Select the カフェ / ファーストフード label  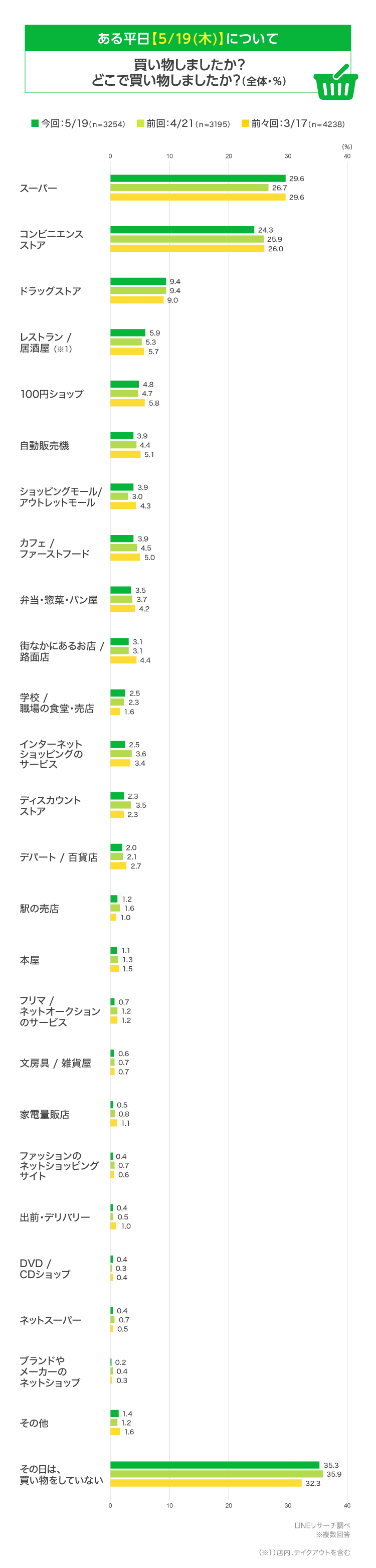(x=55, y=549)
